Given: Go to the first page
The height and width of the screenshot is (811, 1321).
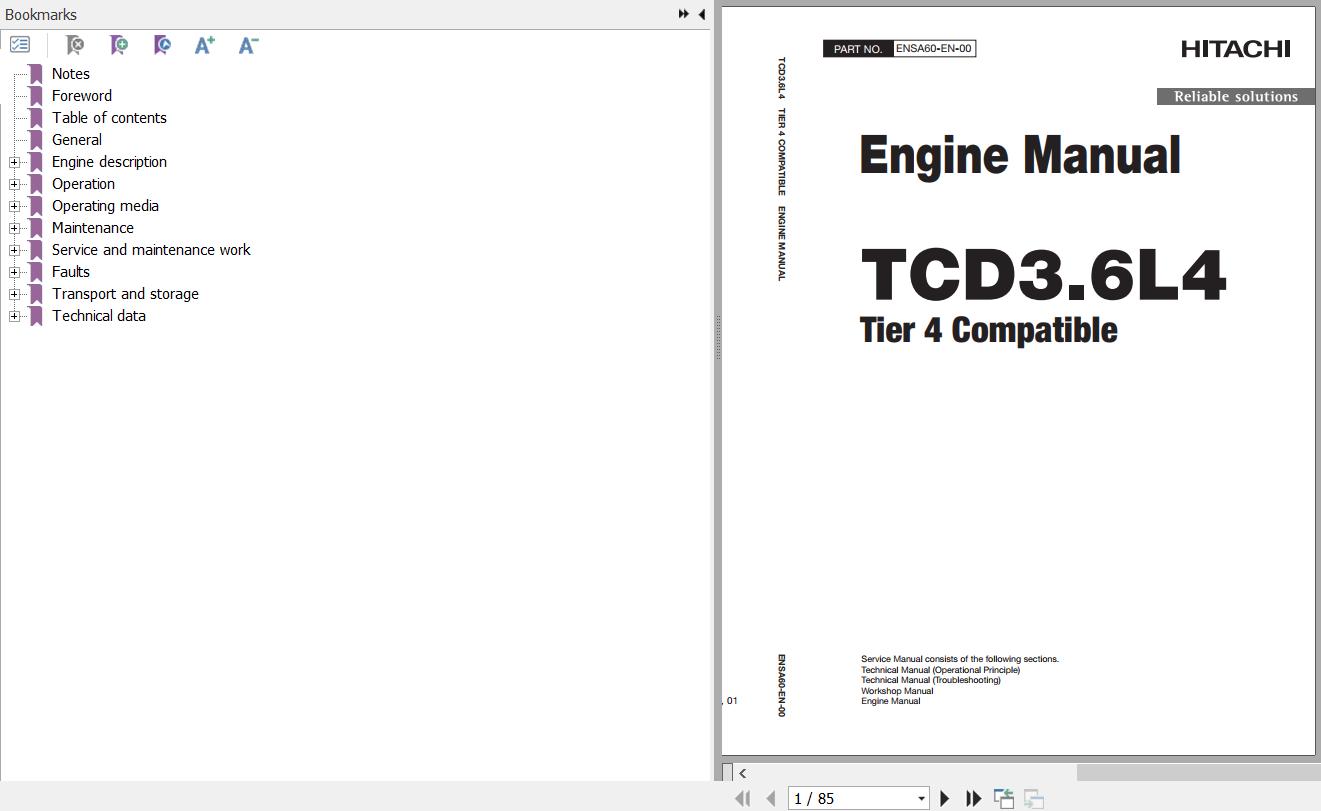Looking at the screenshot, I should [x=742, y=798].
